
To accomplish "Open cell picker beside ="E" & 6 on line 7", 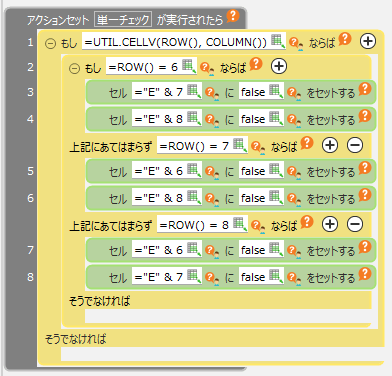I will [x=194, y=249].
